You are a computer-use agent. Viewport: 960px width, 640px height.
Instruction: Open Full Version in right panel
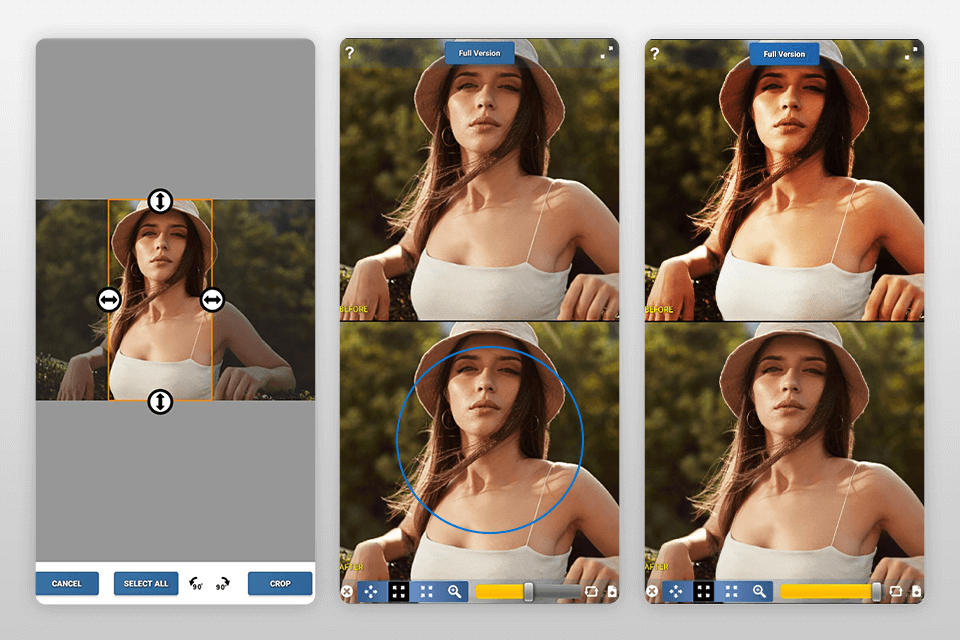784,54
